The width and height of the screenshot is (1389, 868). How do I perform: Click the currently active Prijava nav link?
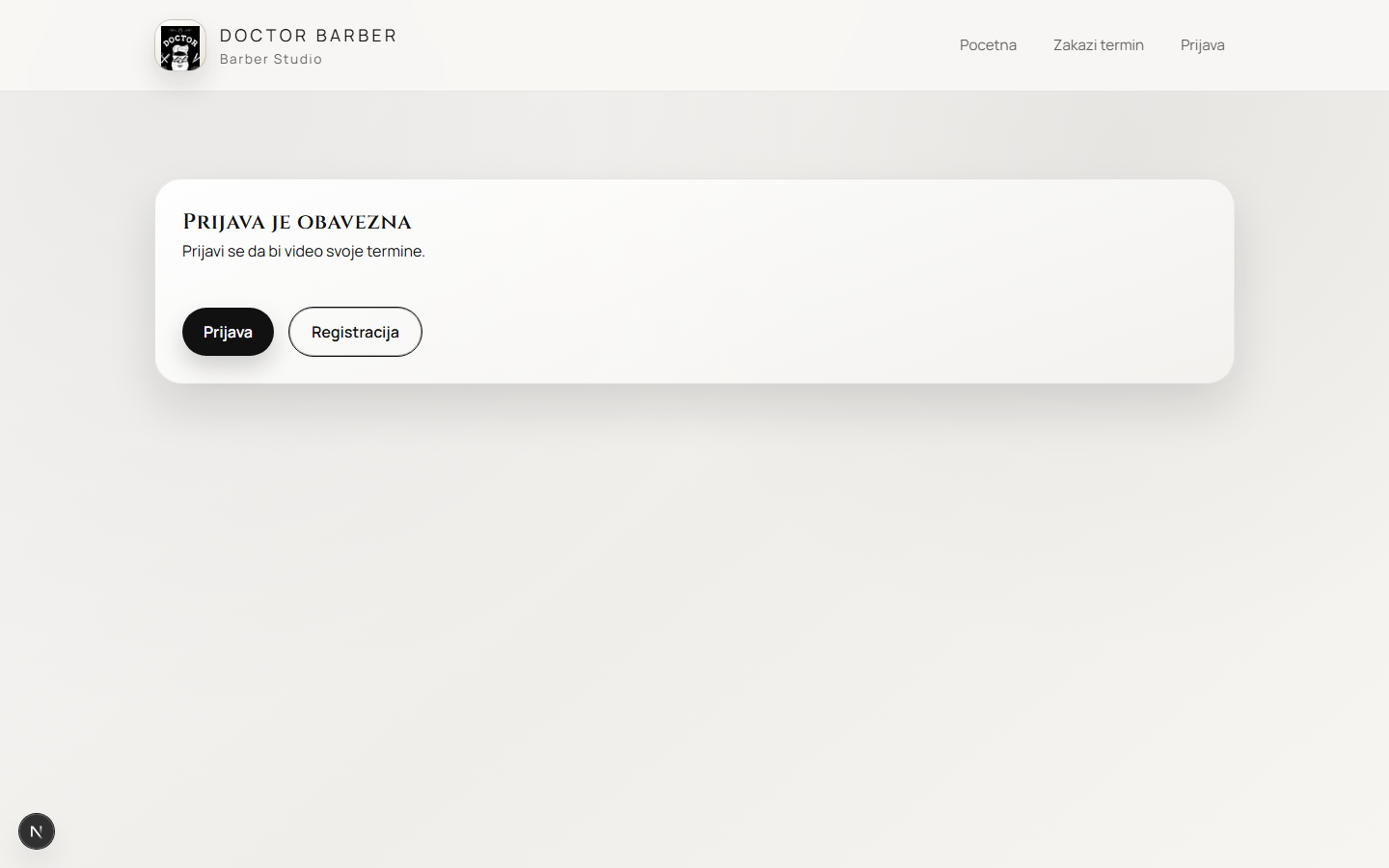(x=1203, y=44)
